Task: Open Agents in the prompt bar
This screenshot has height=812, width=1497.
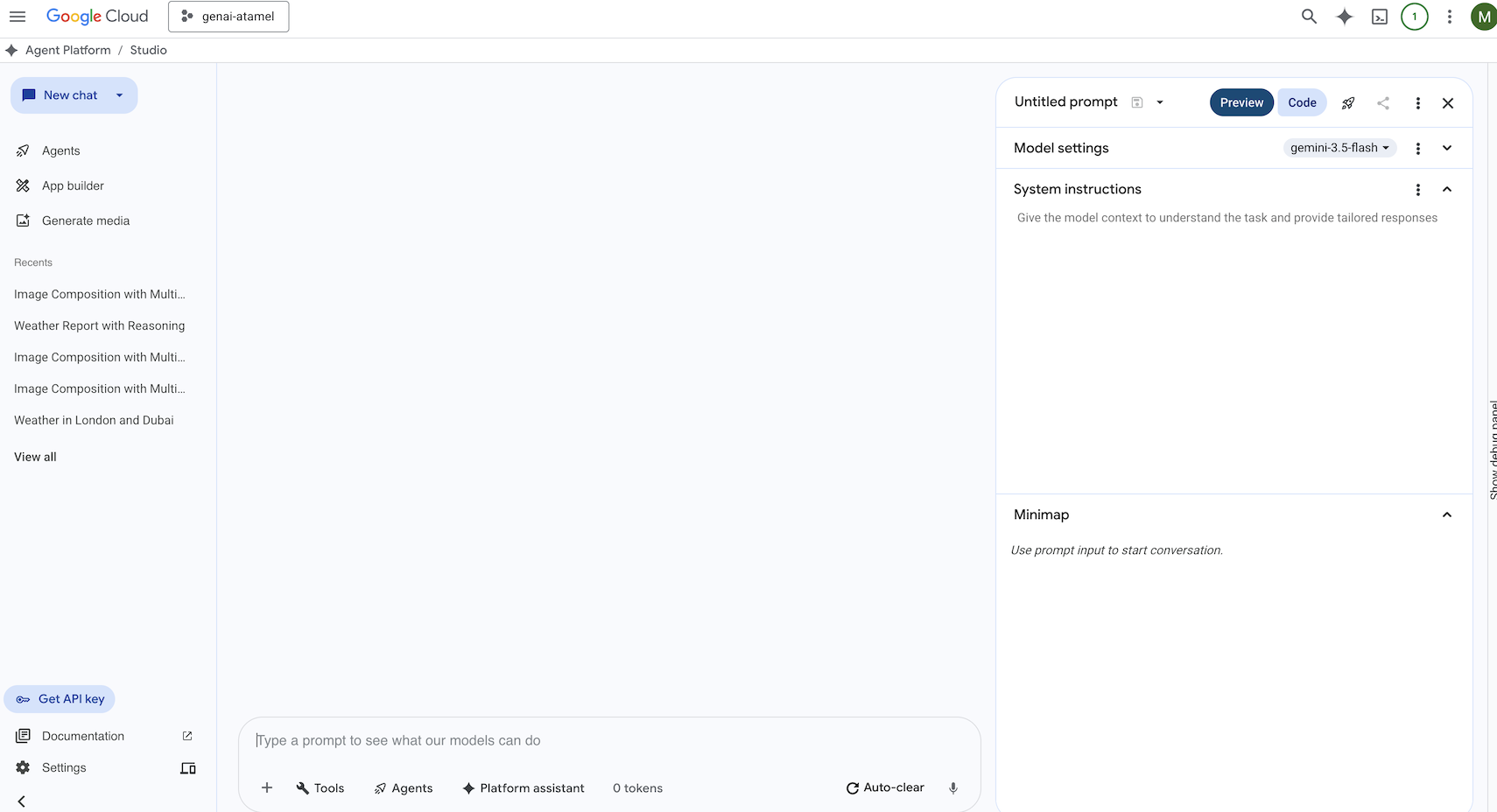Action: point(404,787)
